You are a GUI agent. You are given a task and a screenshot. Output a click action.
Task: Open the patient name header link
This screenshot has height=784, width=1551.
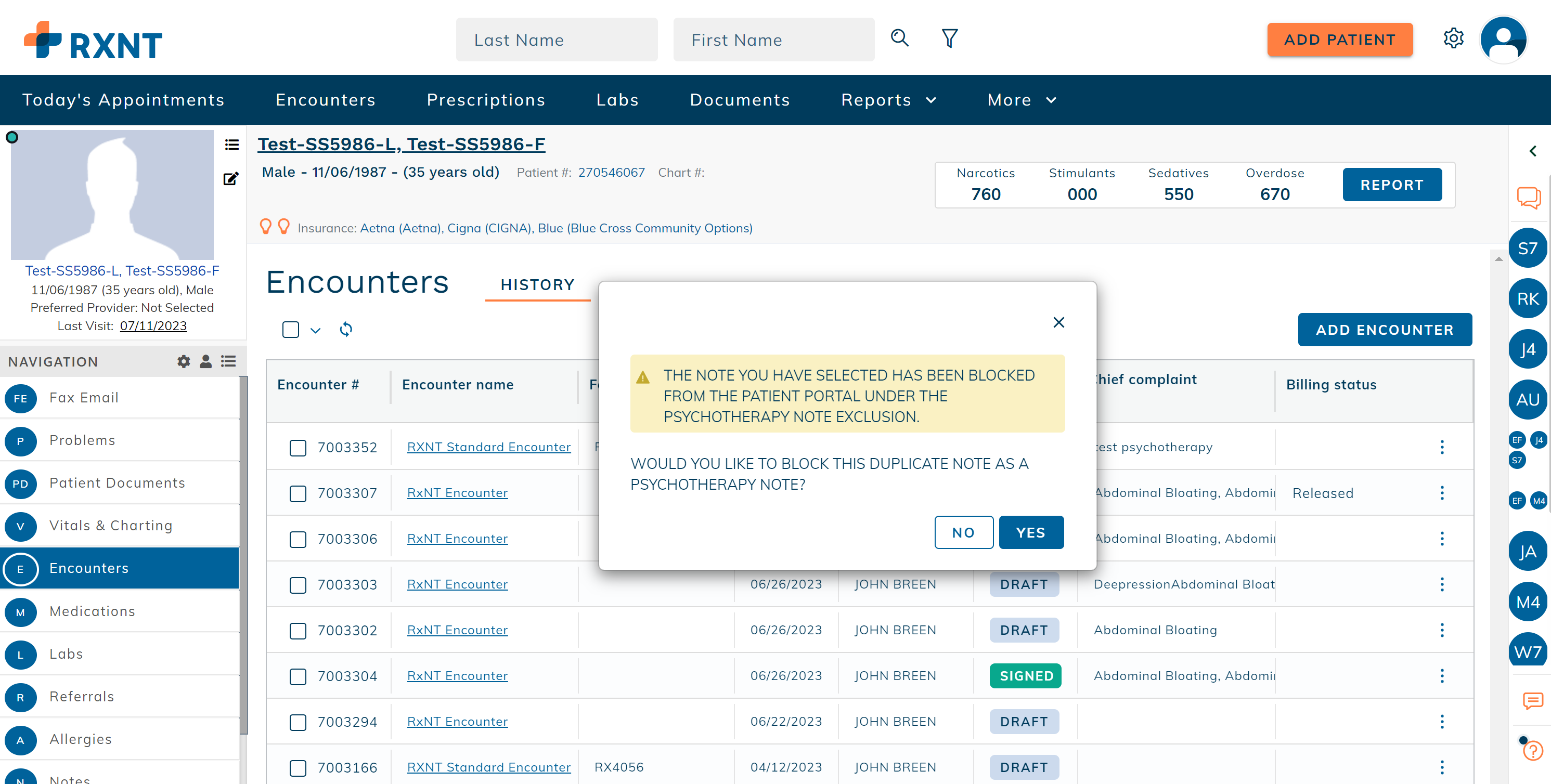pos(401,145)
